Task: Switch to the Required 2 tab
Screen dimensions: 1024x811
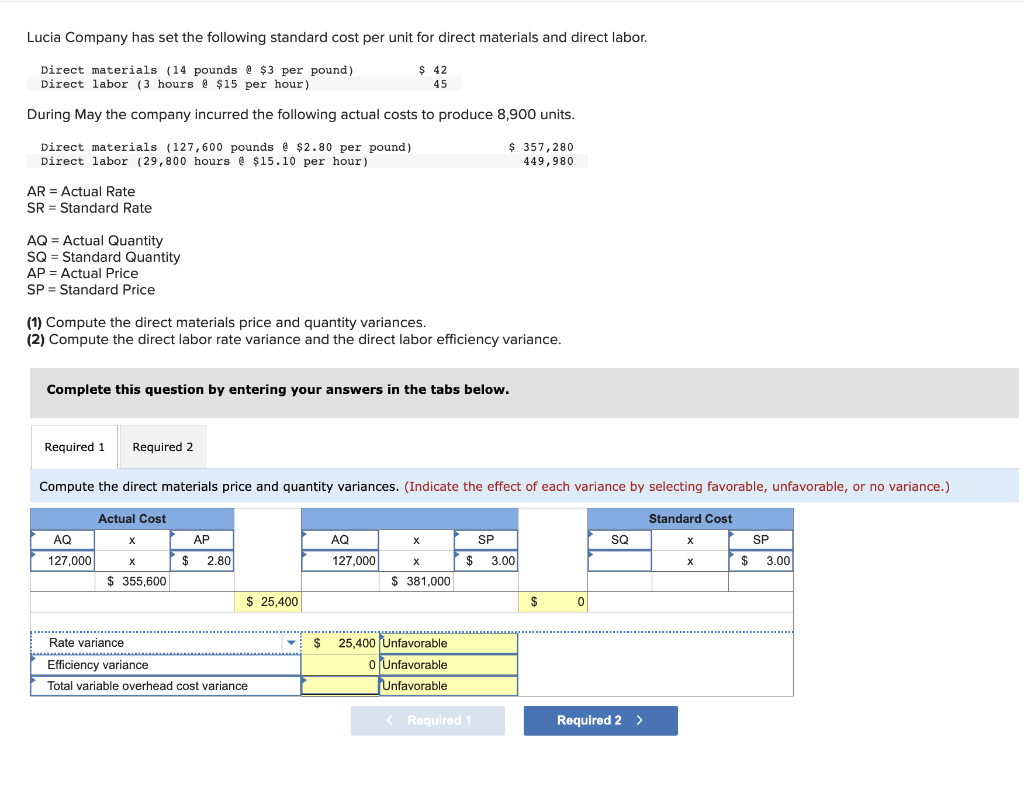Action: pos(163,447)
